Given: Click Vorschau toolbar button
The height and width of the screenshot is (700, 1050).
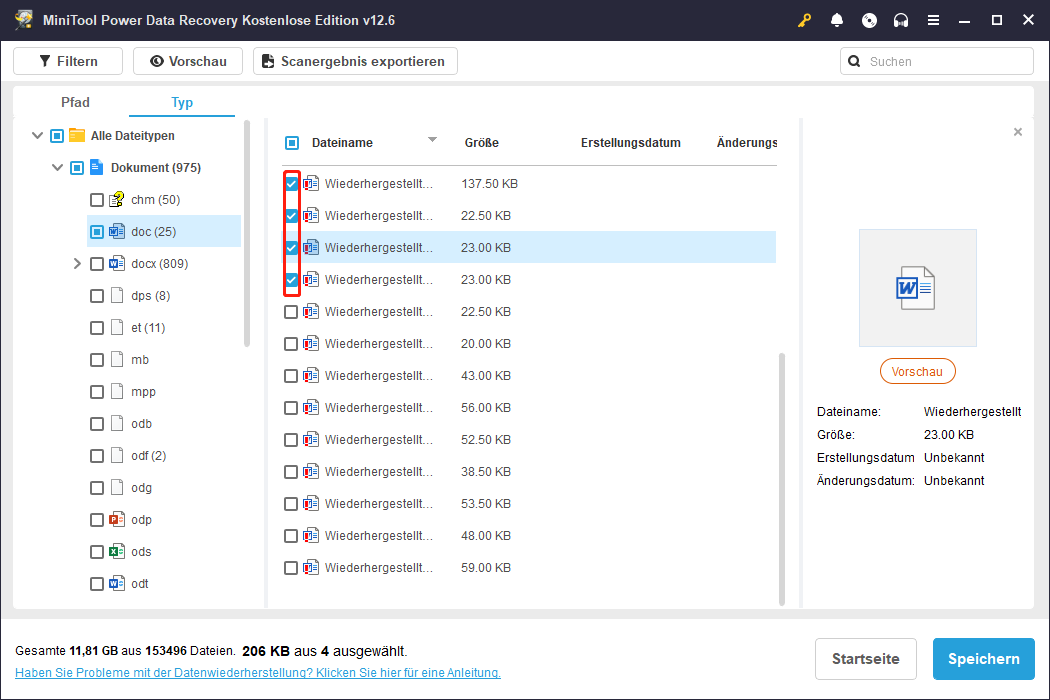Looking at the screenshot, I should click(188, 61).
